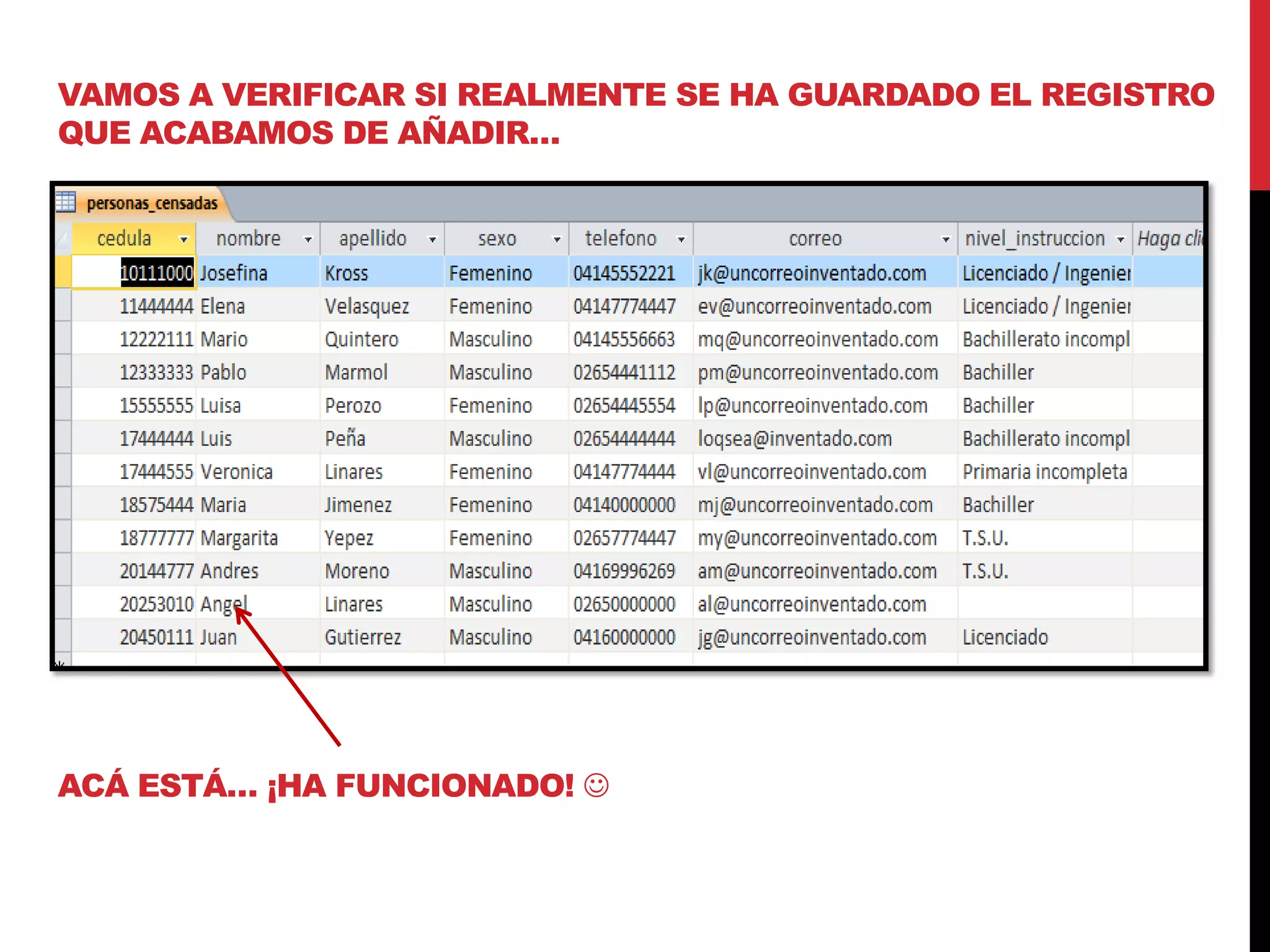
Task: Click the name Veronica
Action: [236, 472]
